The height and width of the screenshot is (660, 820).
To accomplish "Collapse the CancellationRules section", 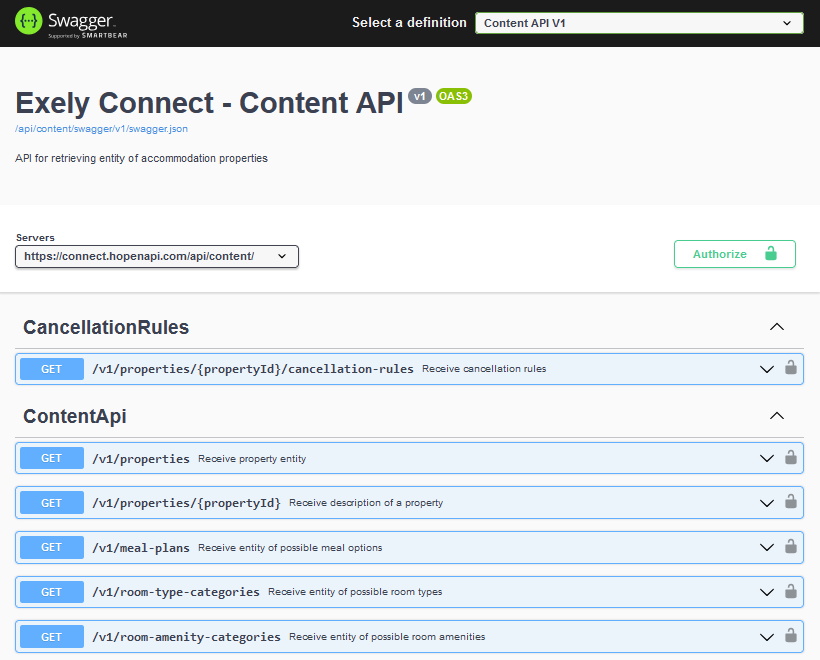I will (777, 327).
